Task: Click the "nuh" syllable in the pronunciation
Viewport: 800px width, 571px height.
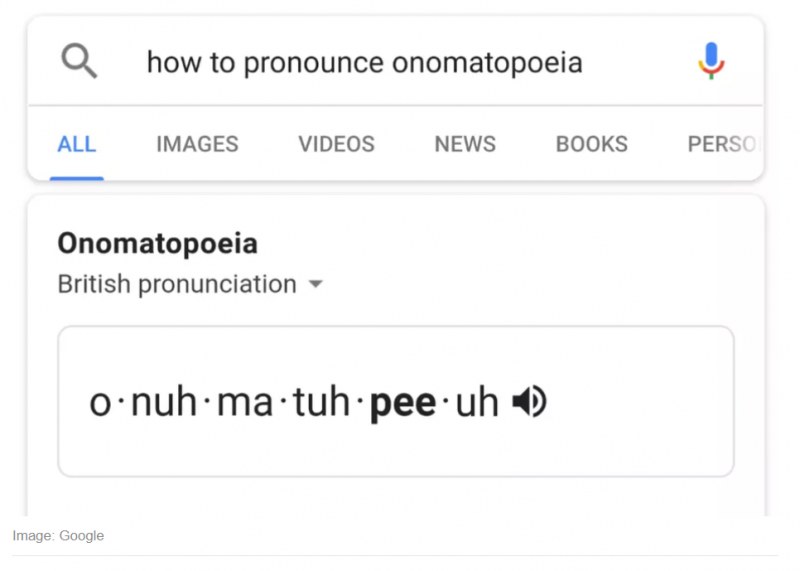Action: coord(164,403)
